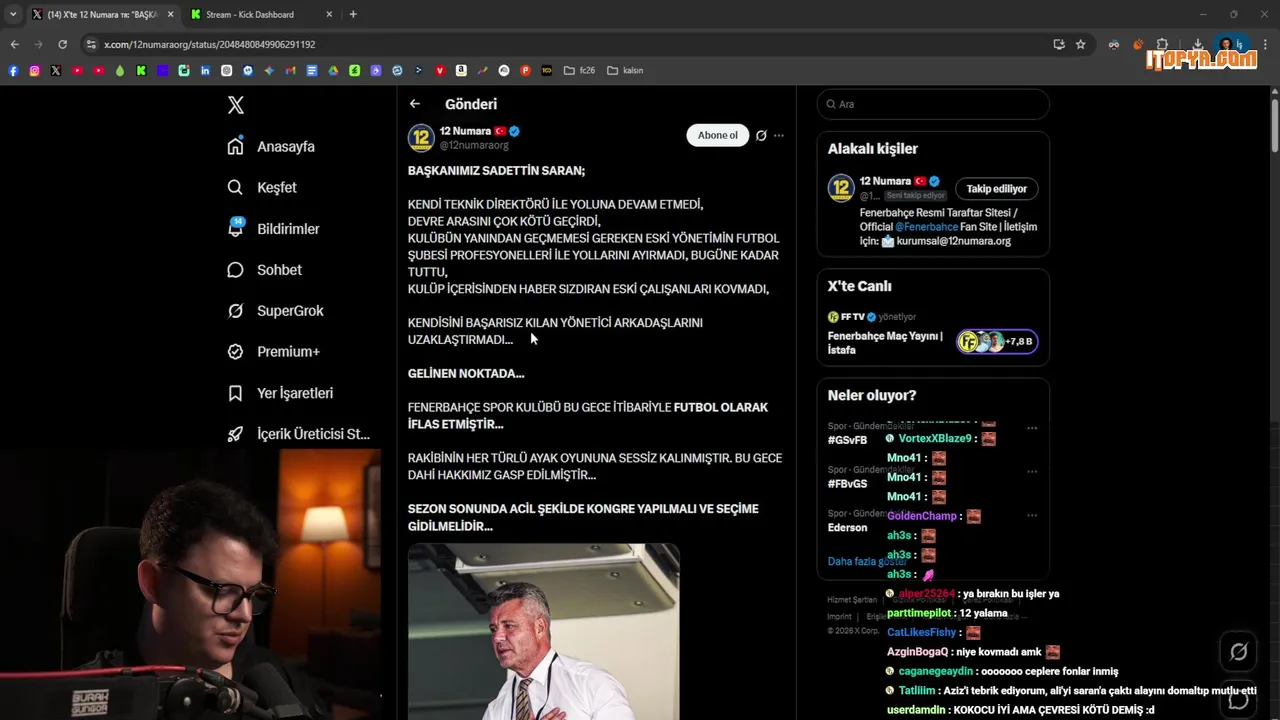The image size is (1280, 720).
Task: Open the Google Drive bookmark
Action: pyautogui.click(x=333, y=70)
